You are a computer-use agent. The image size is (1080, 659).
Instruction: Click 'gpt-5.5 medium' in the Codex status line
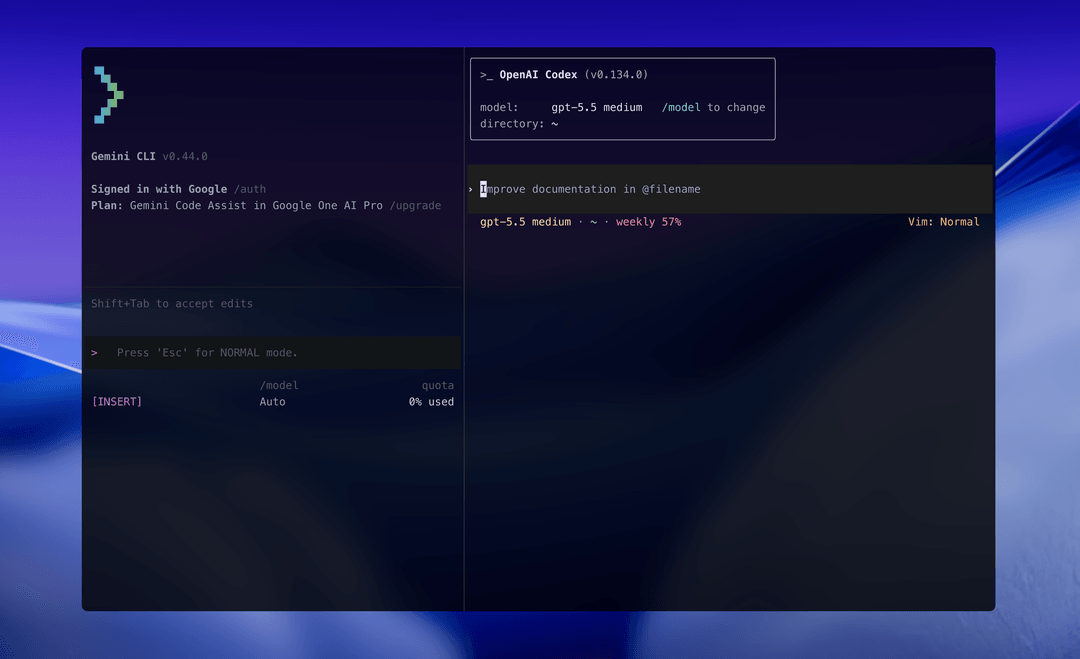[x=526, y=222]
